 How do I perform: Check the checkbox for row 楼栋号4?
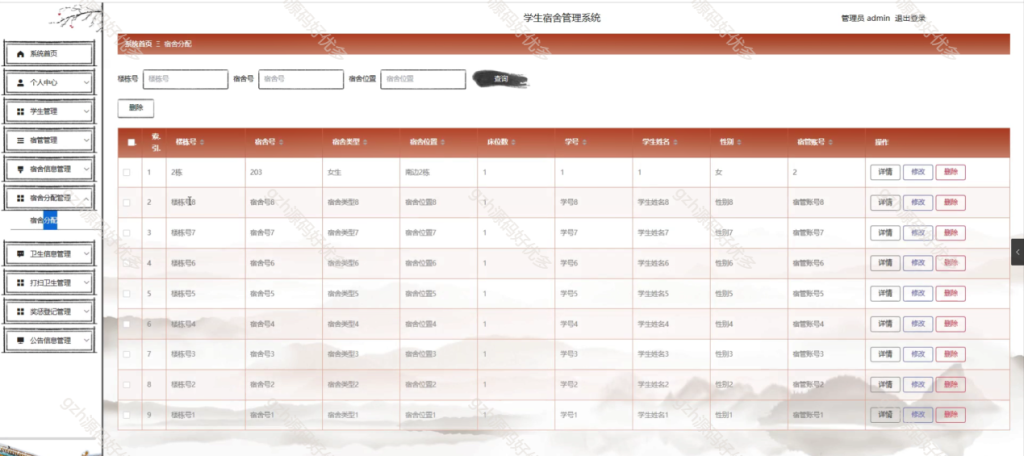(127, 323)
